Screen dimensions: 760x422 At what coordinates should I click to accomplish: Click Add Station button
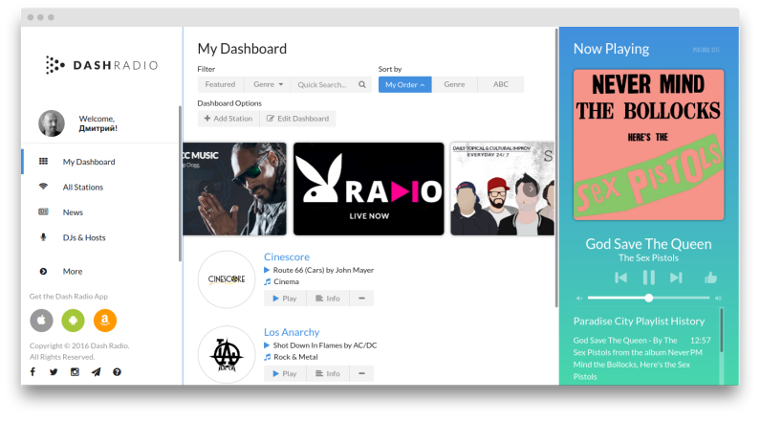(x=228, y=118)
